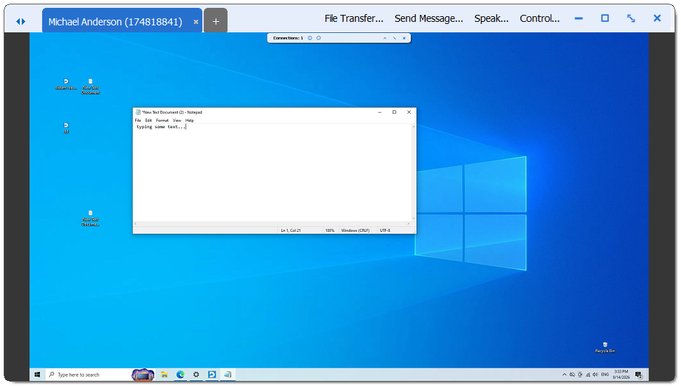681x386 pixels.
Task: Click the Ln 1, Col 21 status entry
Action: (x=291, y=231)
